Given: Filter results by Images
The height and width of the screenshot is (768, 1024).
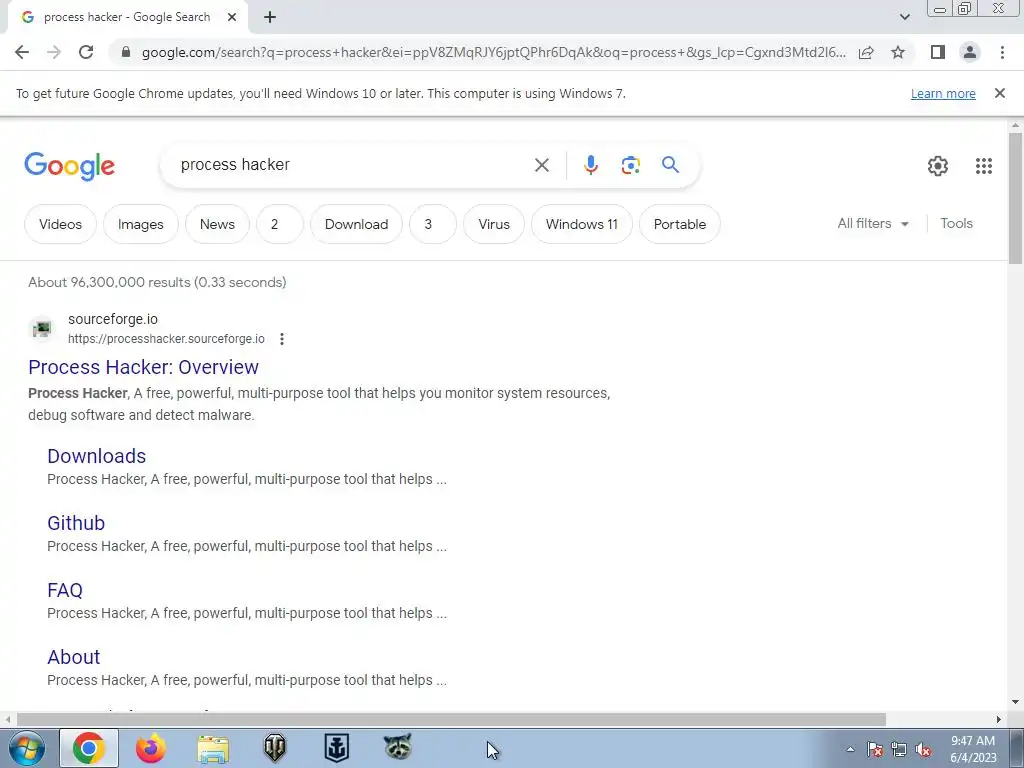Looking at the screenshot, I should [140, 224].
